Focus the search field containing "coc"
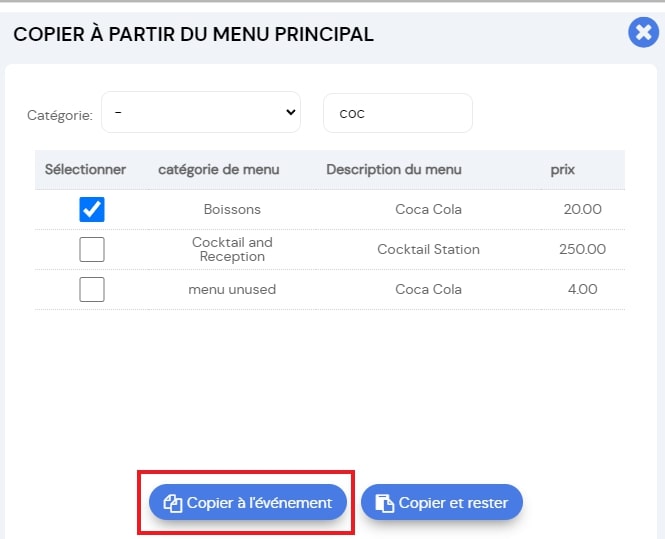This screenshot has height=539, width=665. pyautogui.click(x=398, y=113)
